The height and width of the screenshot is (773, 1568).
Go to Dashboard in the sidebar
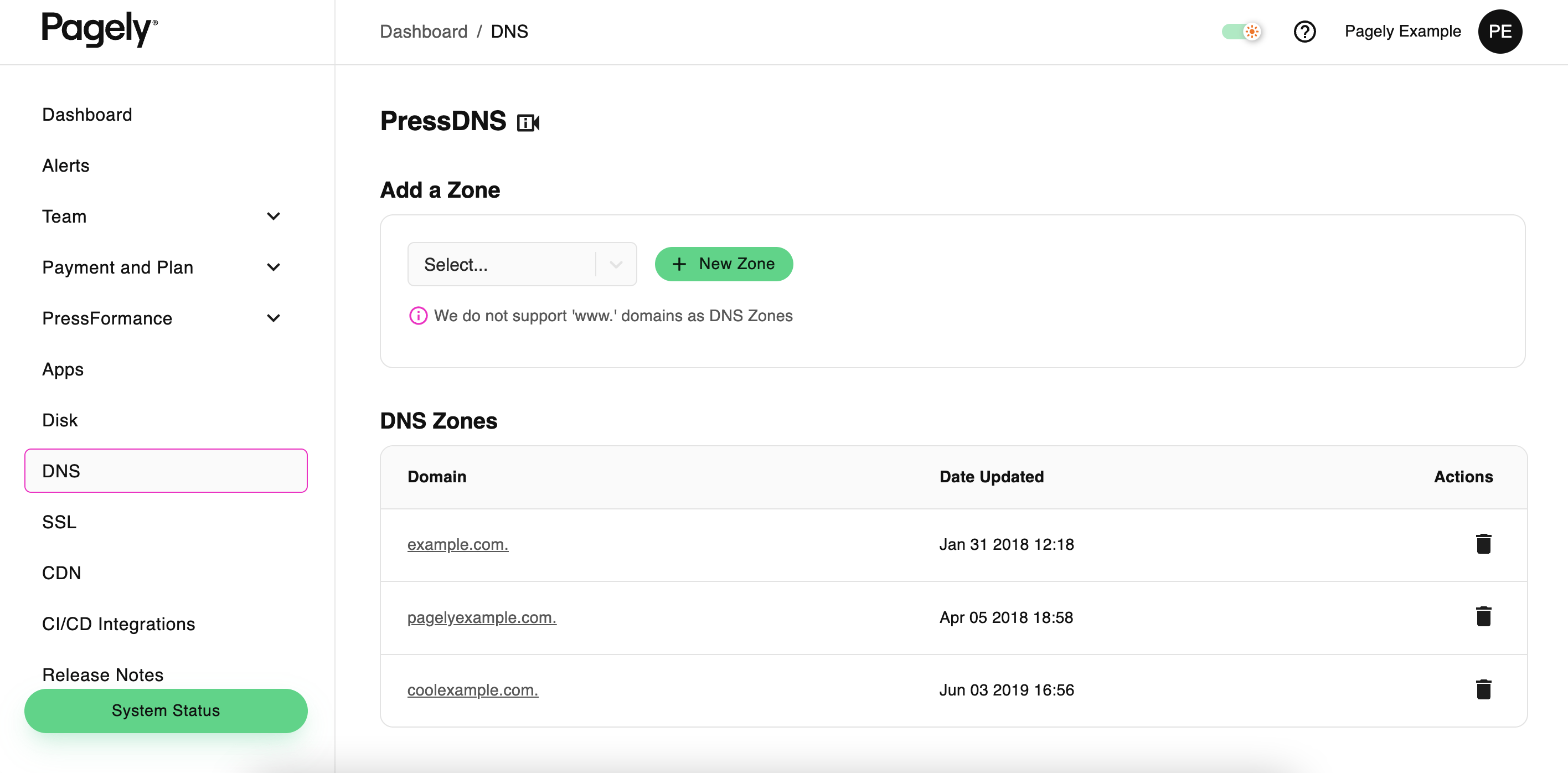click(87, 115)
